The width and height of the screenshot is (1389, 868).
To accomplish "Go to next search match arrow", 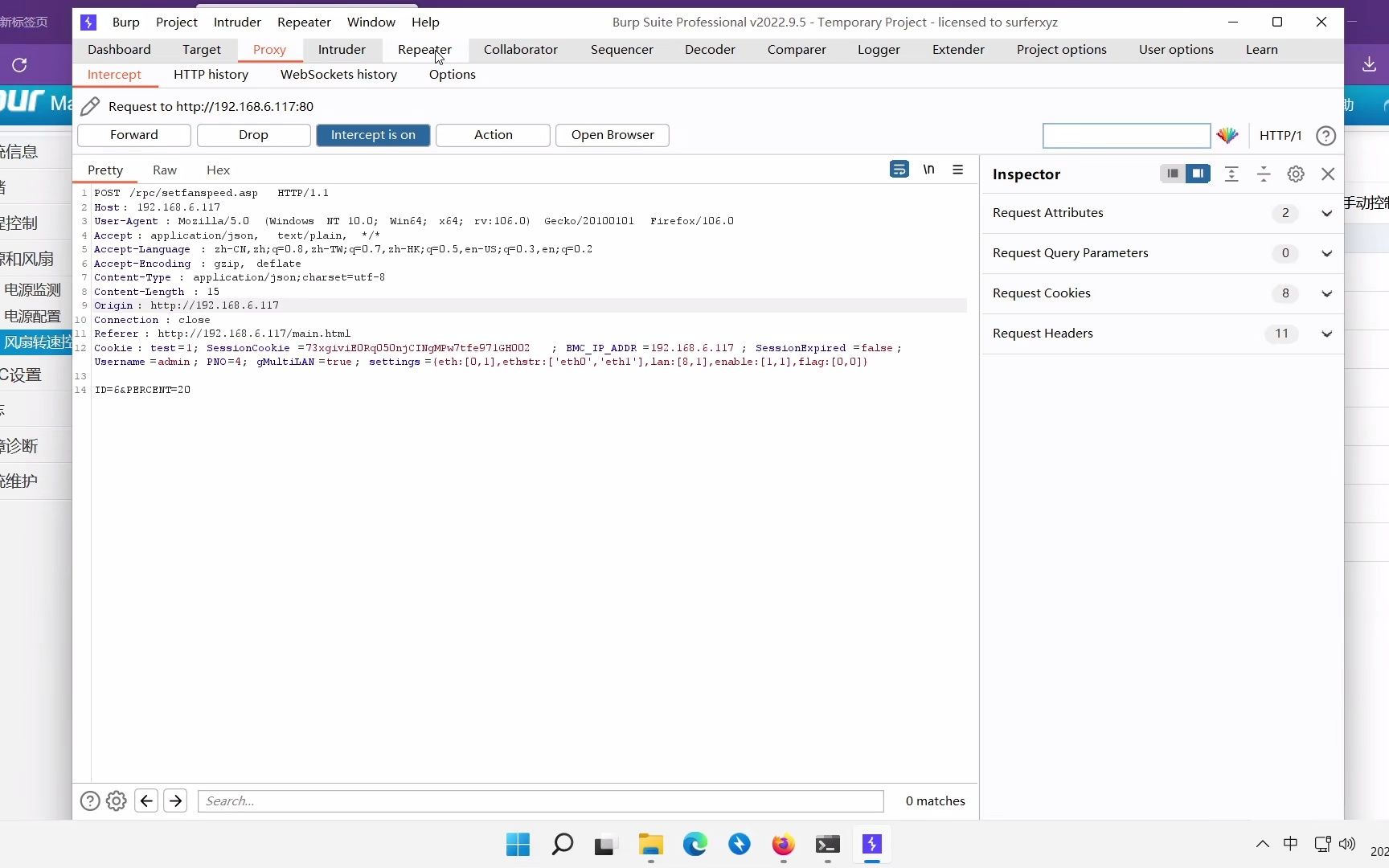I will tap(175, 800).
